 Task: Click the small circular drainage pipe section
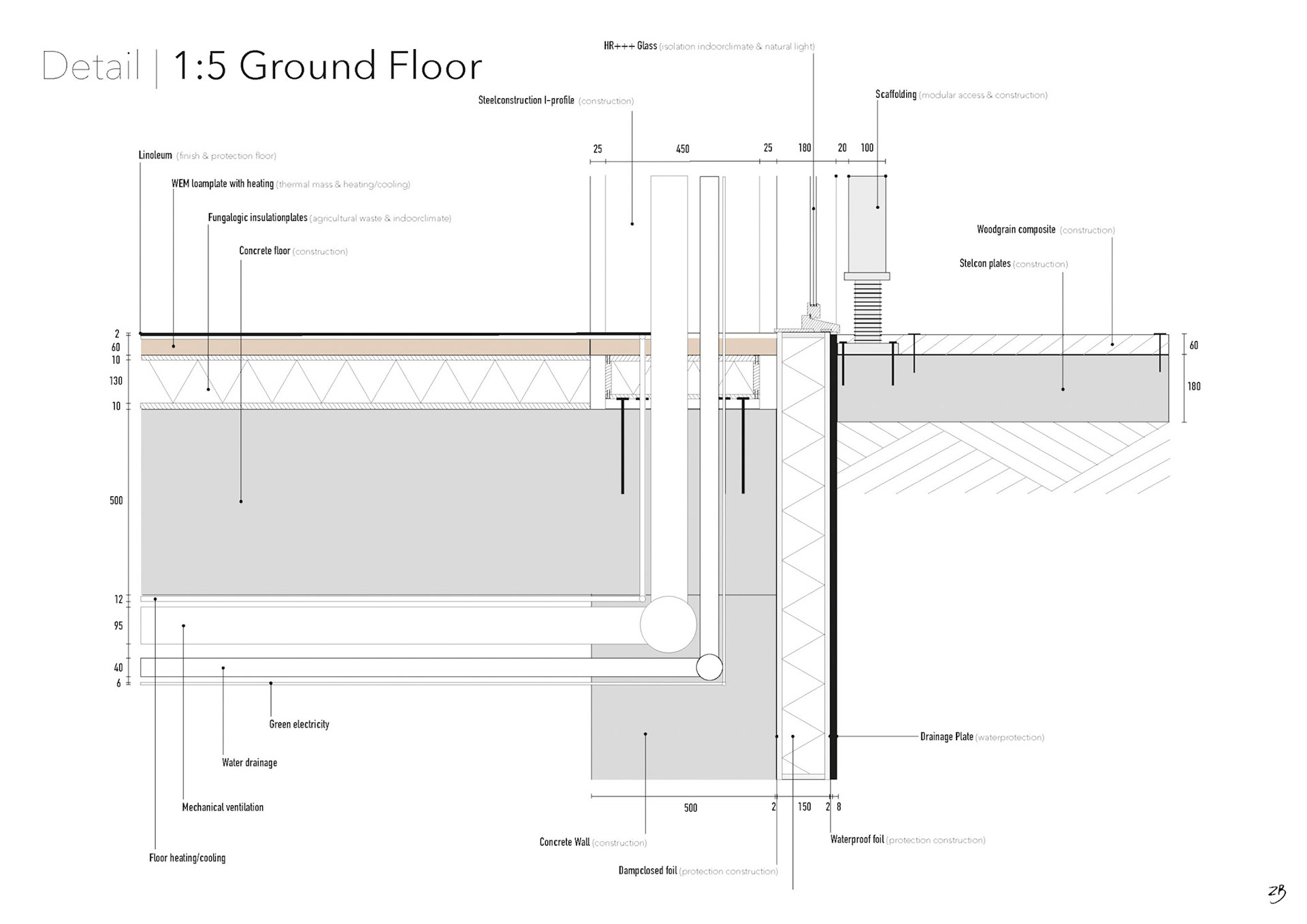(709, 667)
